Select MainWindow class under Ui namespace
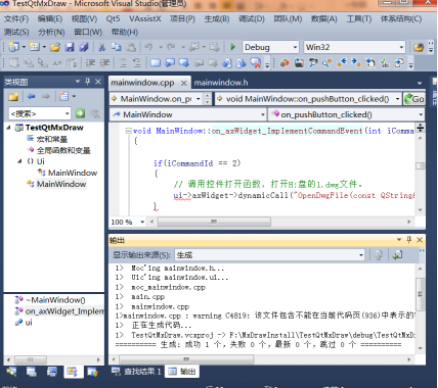The height and width of the screenshot is (388, 438). click(x=72, y=173)
